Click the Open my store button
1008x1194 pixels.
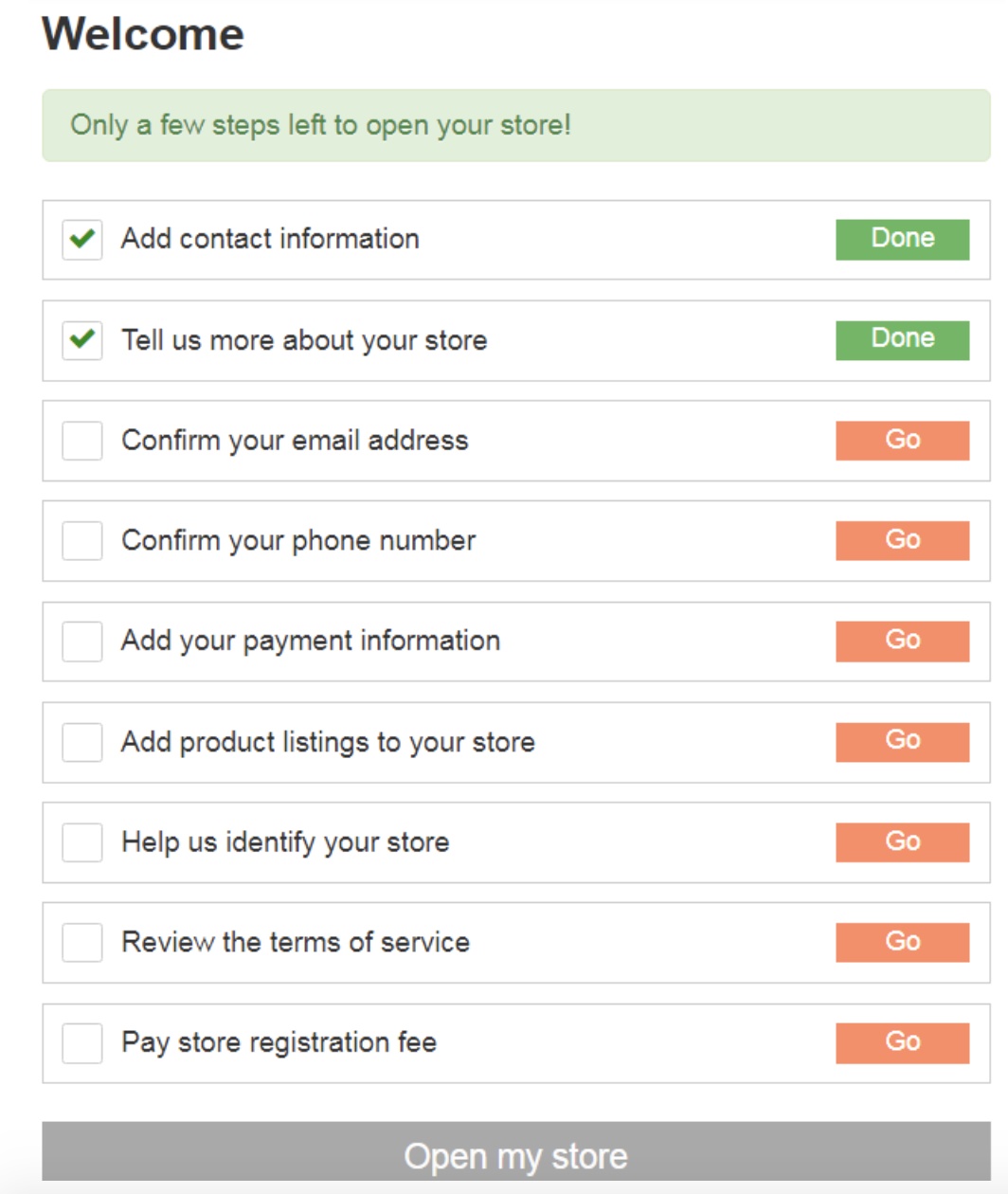515,1154
